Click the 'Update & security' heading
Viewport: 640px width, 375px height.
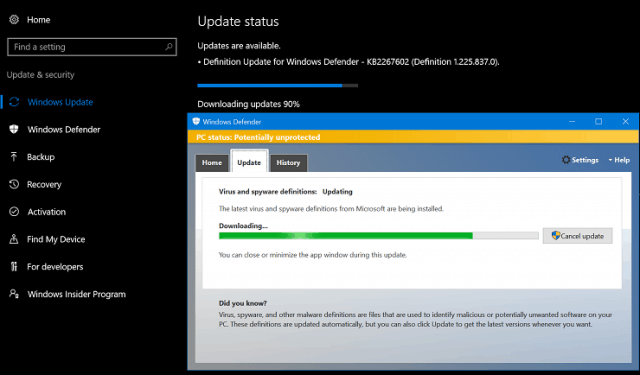pos(40,75)
